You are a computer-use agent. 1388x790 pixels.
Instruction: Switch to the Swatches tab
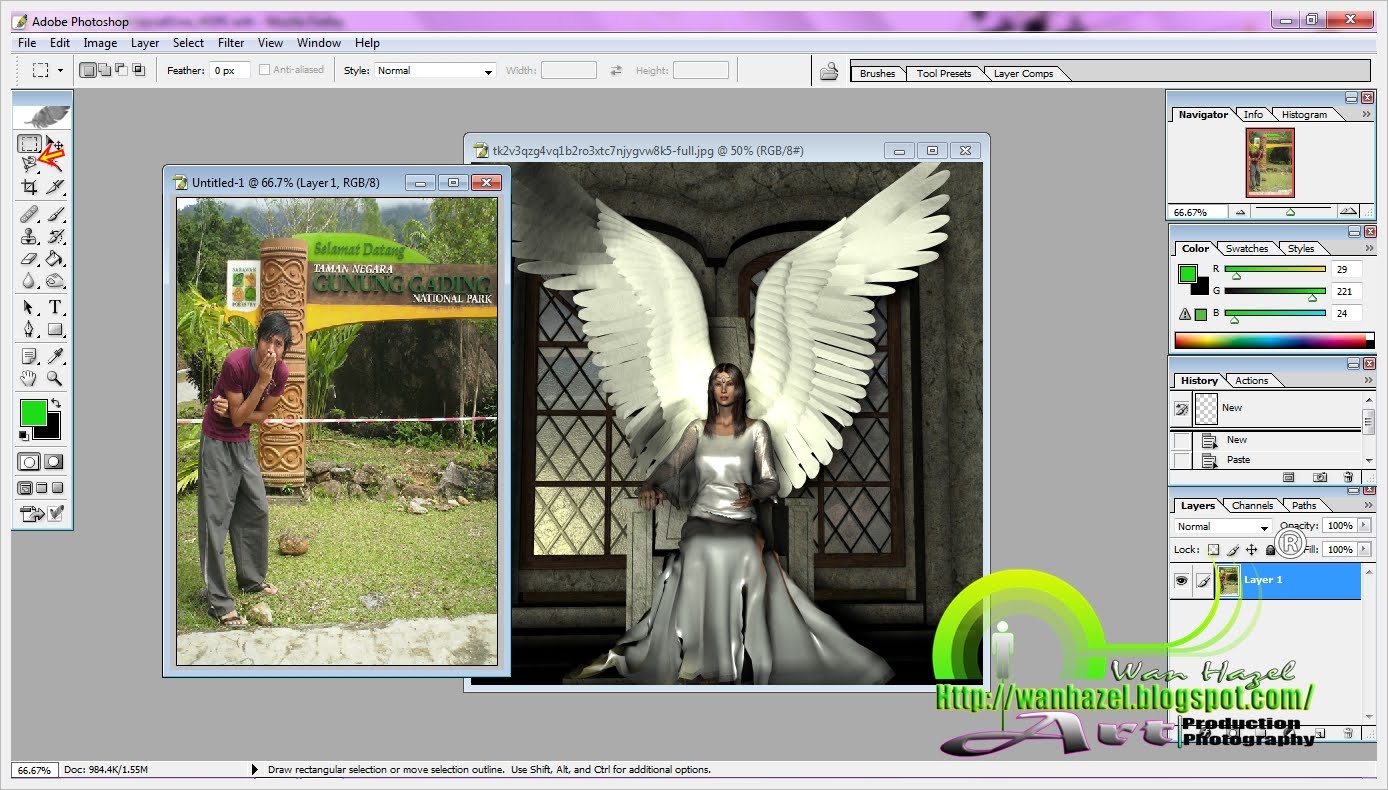tap(1246, 248)
